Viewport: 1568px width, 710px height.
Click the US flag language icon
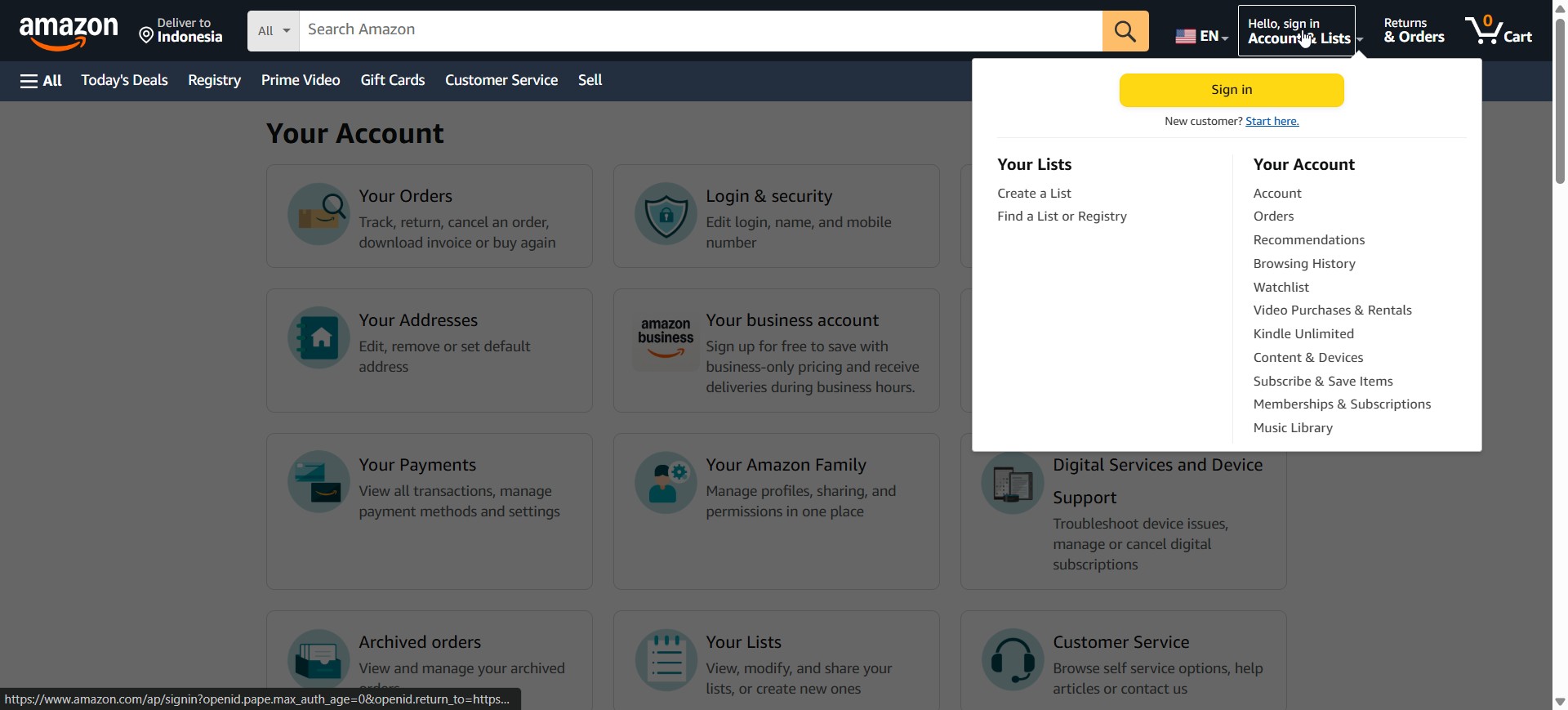point(1186,36)
